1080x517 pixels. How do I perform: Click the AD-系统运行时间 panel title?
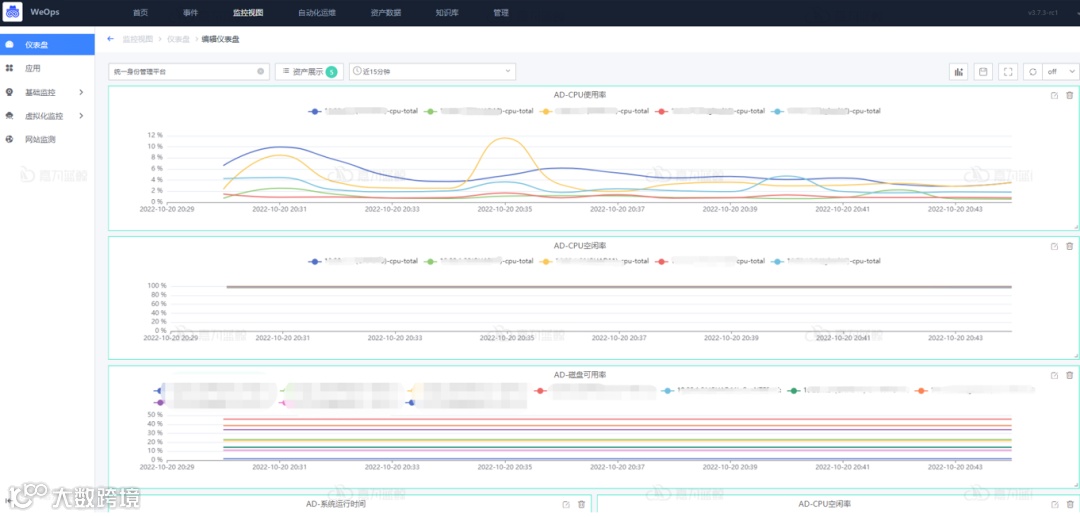tap(336, 504)
